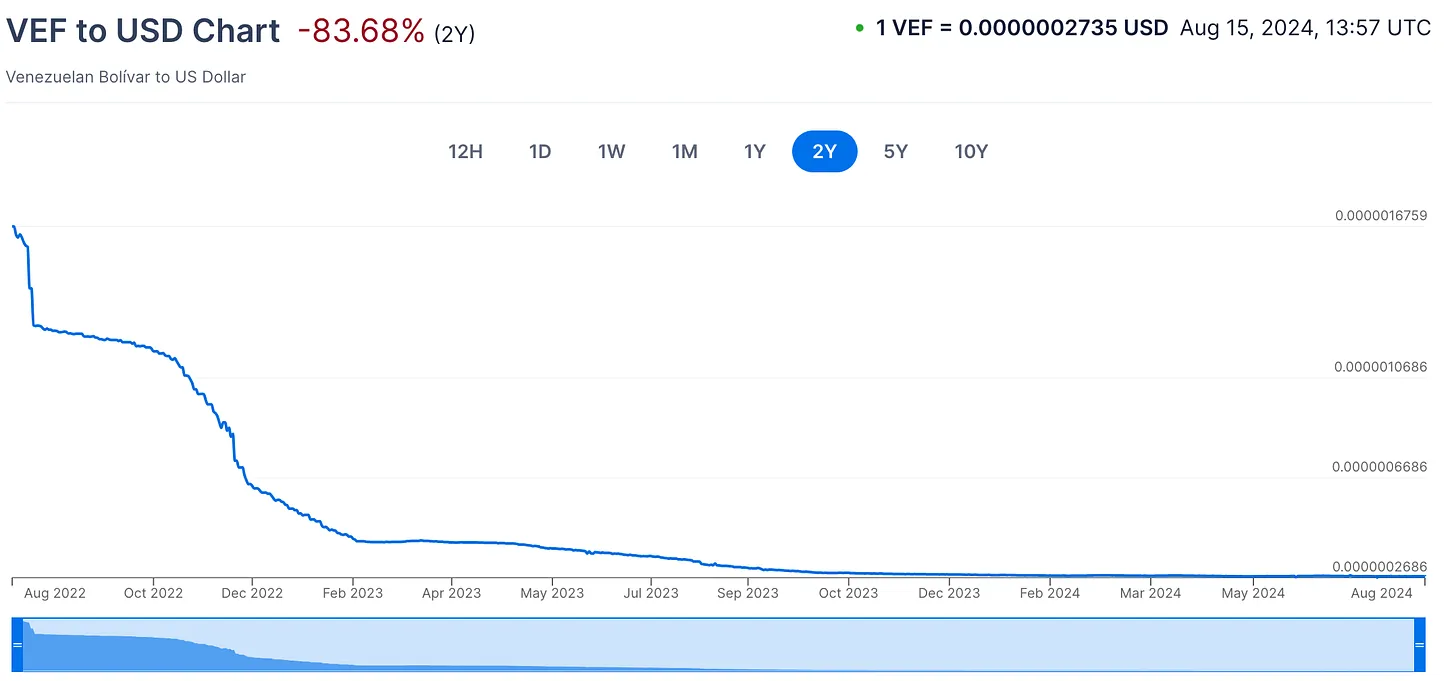Image resolution: width=1456 pixels, height=681 pixels.
Task: Click the active 2Y range button
Action: click(824, 152)
